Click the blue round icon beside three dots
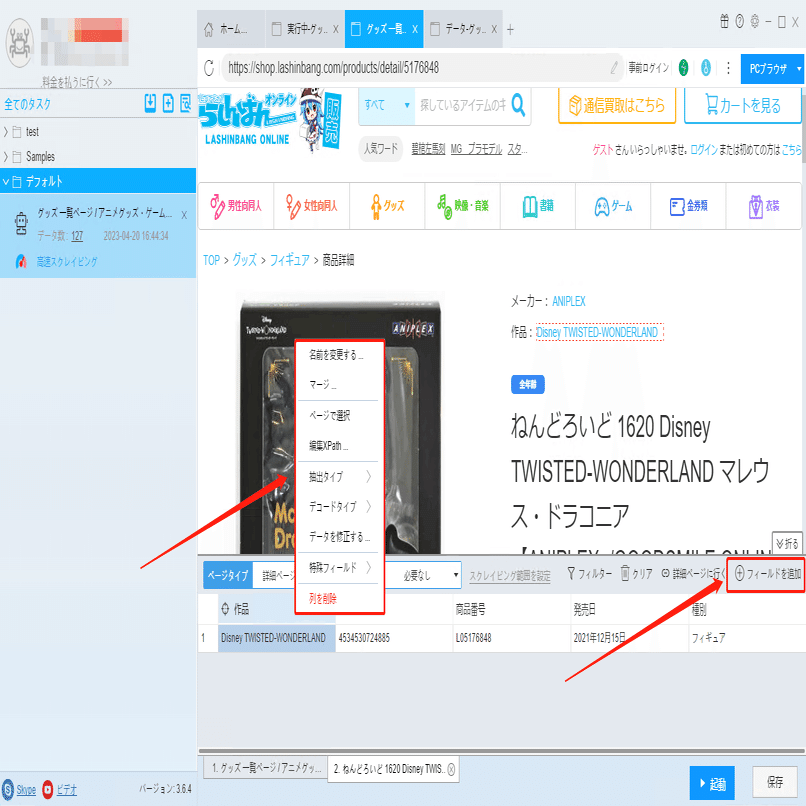 click(x=706, y=68)
